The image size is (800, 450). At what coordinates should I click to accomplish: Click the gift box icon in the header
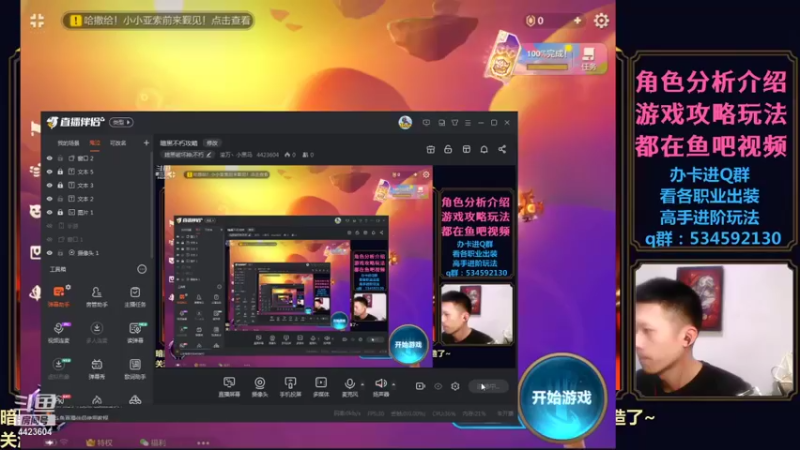[x=431, y=149]
